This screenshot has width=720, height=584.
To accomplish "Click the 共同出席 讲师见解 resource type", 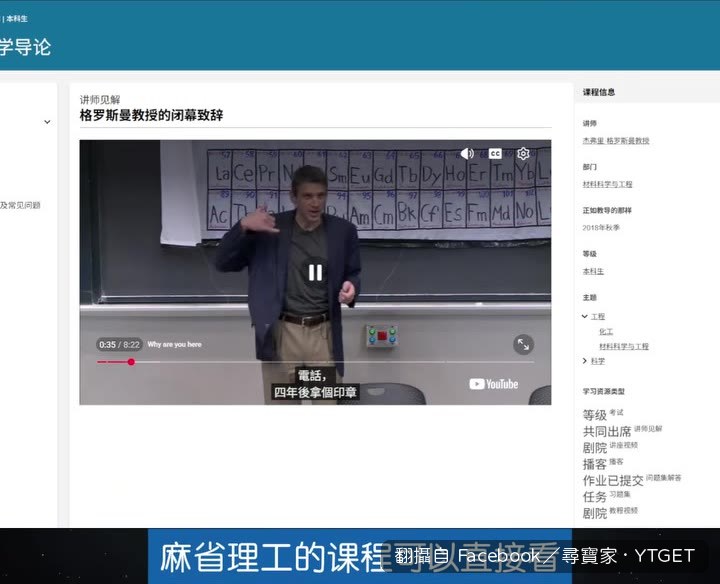I will pyautogui.click(x=622, y=431).
